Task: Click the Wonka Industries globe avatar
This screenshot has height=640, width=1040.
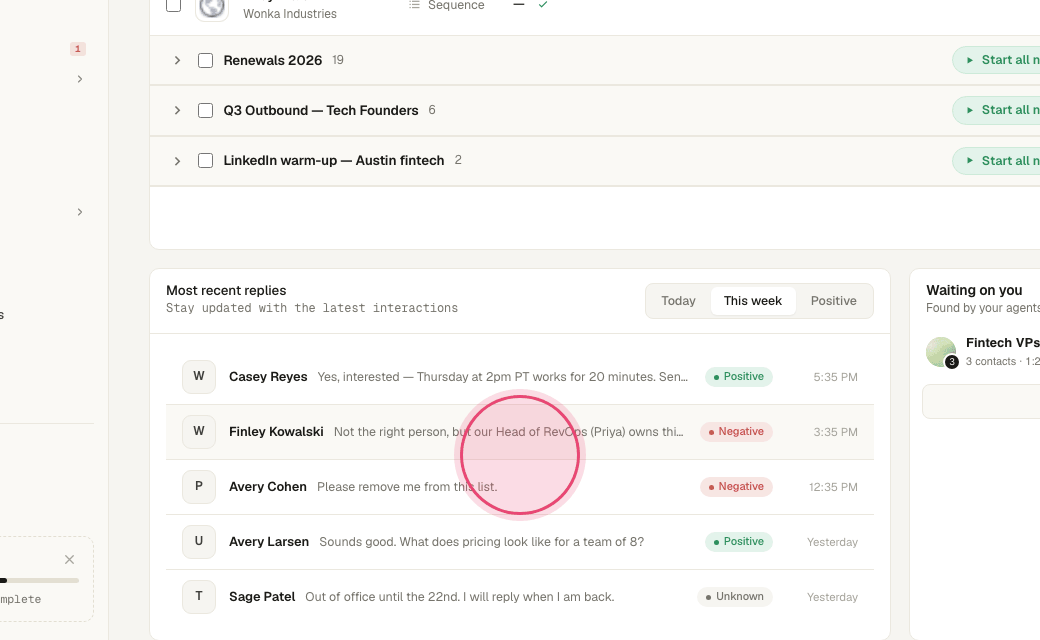Action: (212, 7)
